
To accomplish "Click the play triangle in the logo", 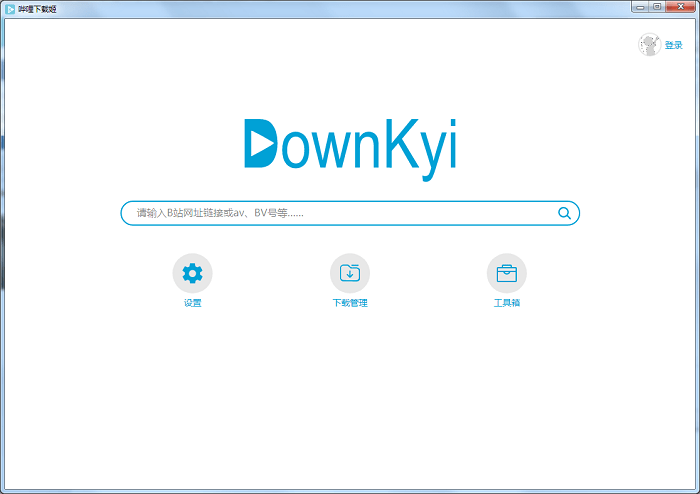I will click(260, 143).
